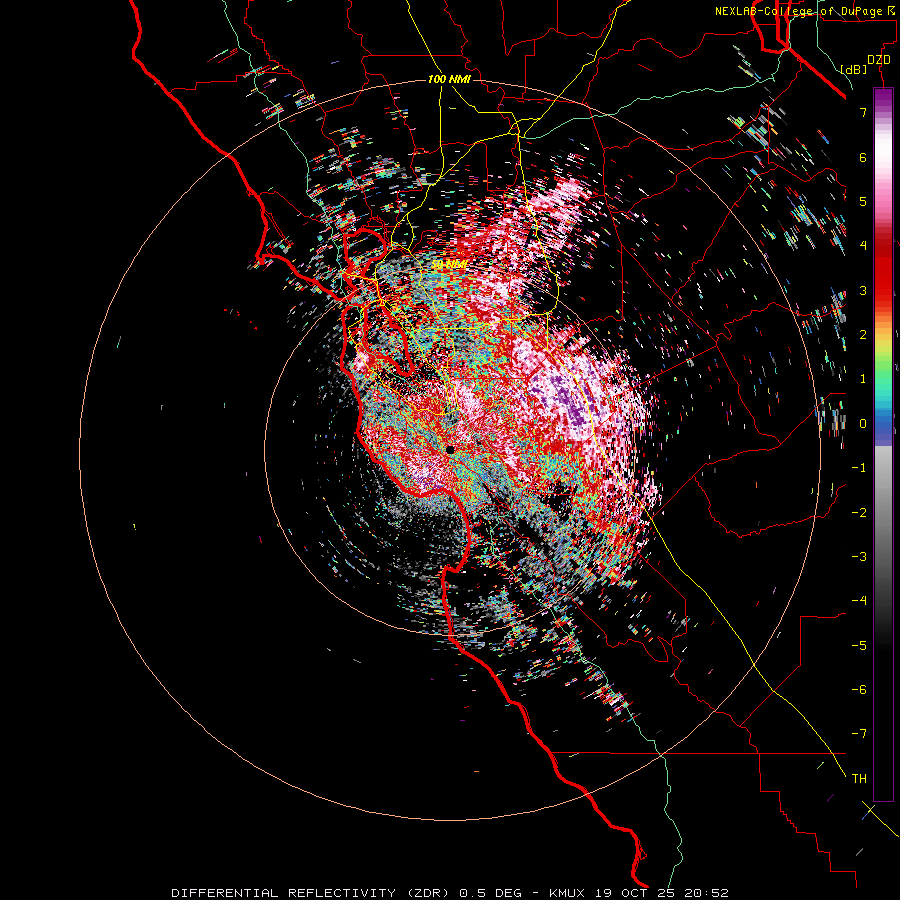
Task: Click the 6 tick label on color scale
Action: pyautogui.click(x=863, y=157)
